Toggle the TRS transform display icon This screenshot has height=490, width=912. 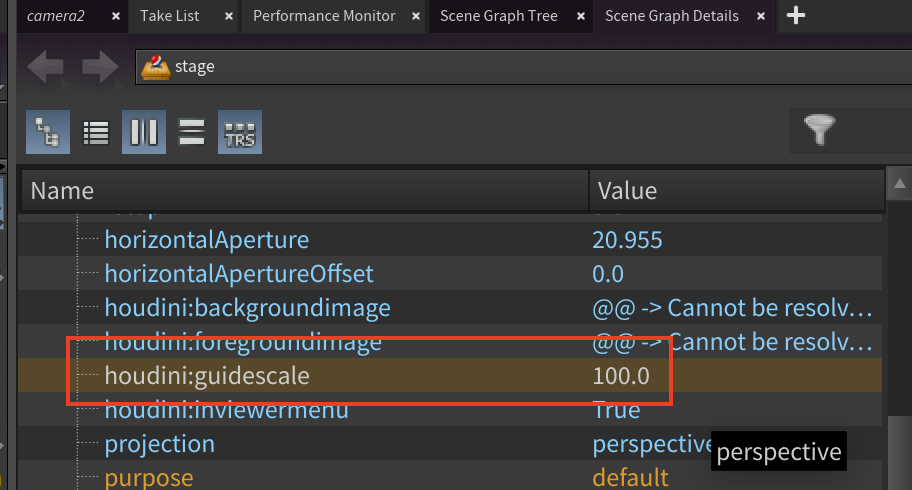(x=240, y=132)
